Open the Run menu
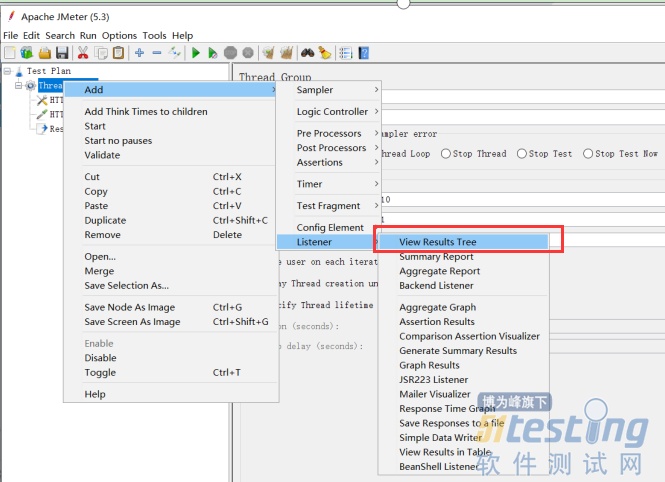665x482 pixels. tap(88, 36)
